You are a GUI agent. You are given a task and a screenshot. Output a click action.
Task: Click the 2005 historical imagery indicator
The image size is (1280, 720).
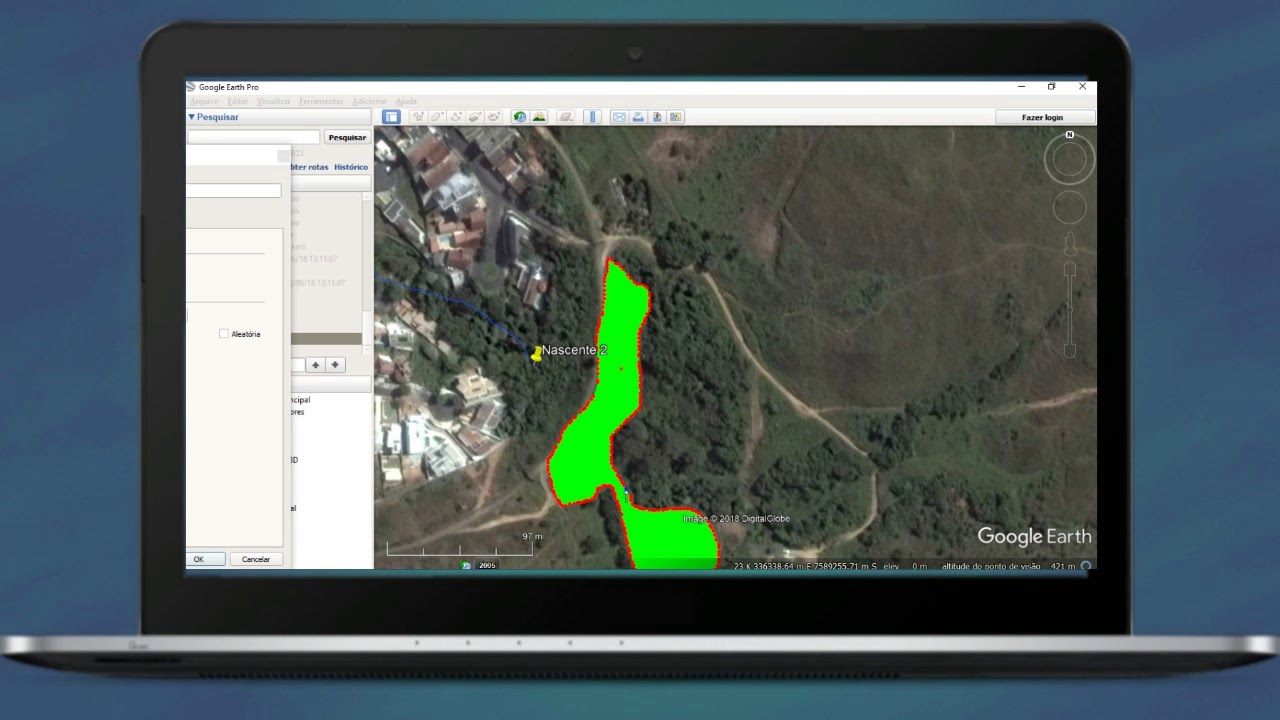click(487, 565)
